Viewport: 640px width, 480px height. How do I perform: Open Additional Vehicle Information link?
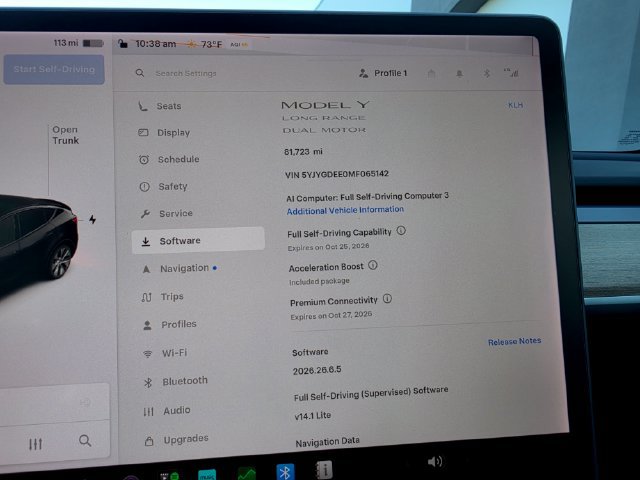(345, 210)
